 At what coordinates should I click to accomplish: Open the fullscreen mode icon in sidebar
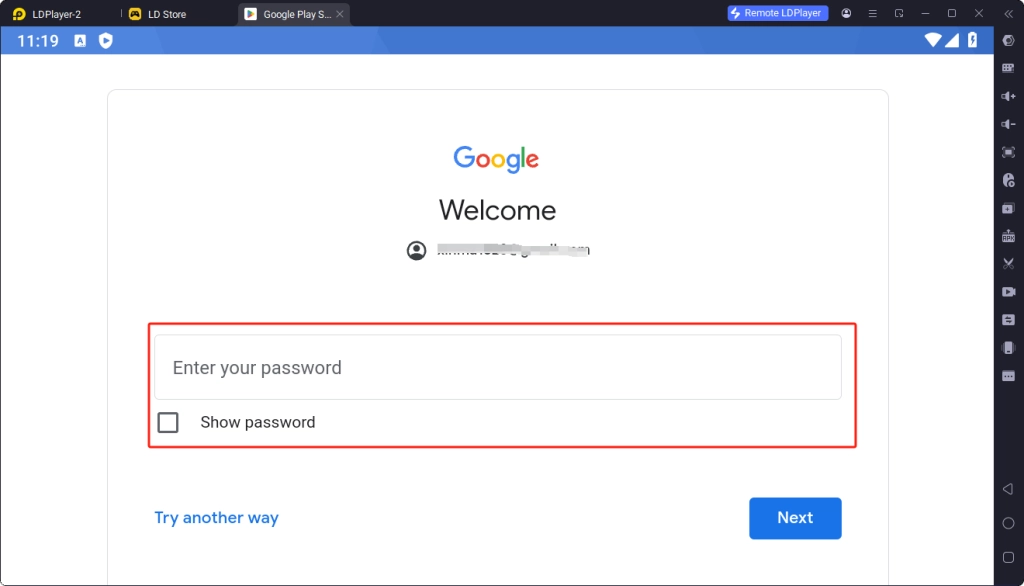(1008, 152)
